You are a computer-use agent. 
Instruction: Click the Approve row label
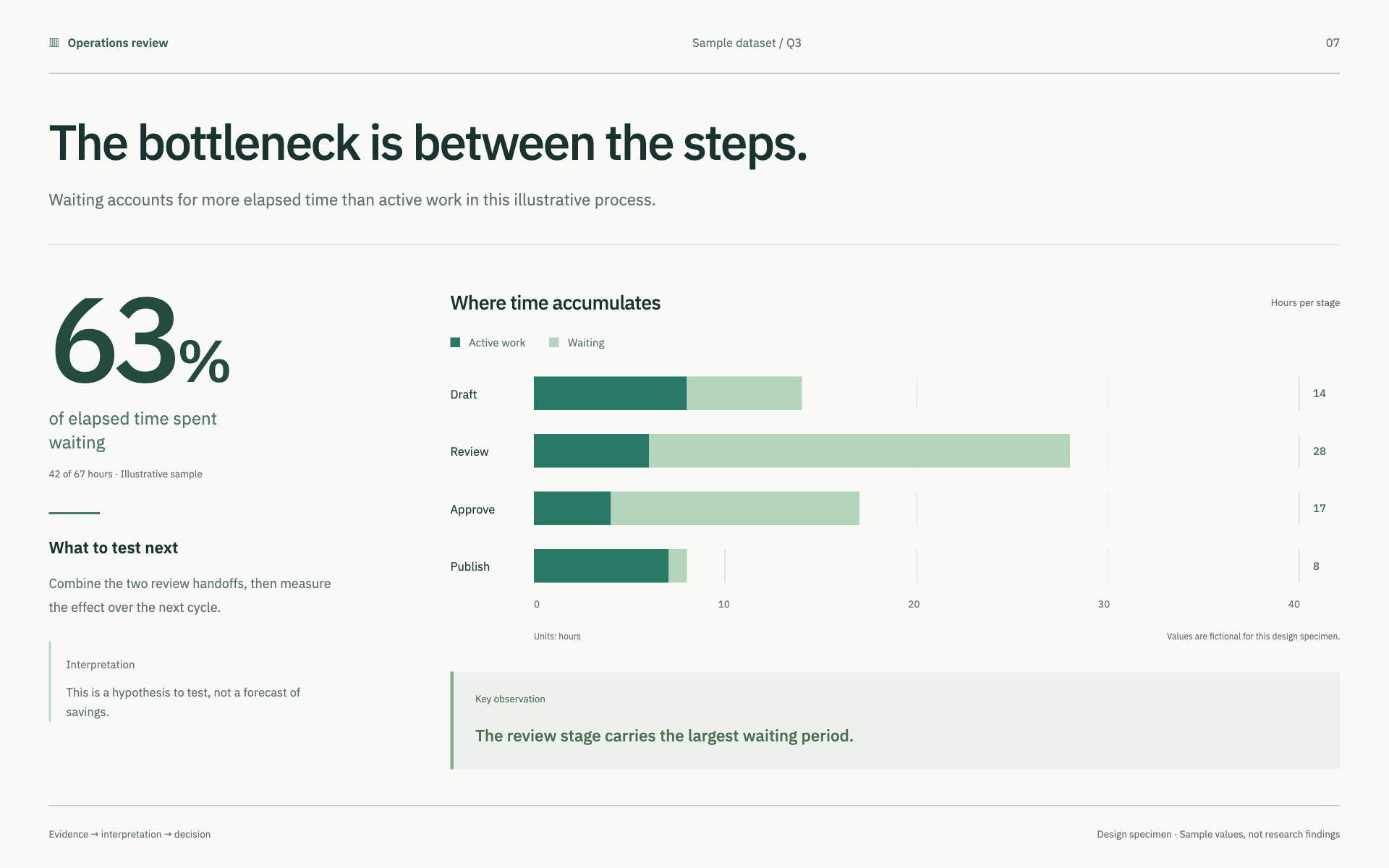(472, 509)
